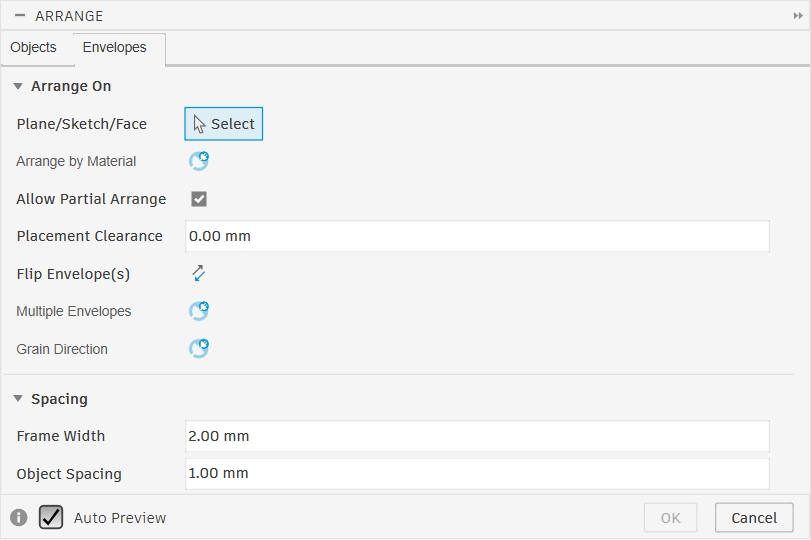Collapse the Arrange On section
The image size is (811, 540).
[x=18, y=86]
